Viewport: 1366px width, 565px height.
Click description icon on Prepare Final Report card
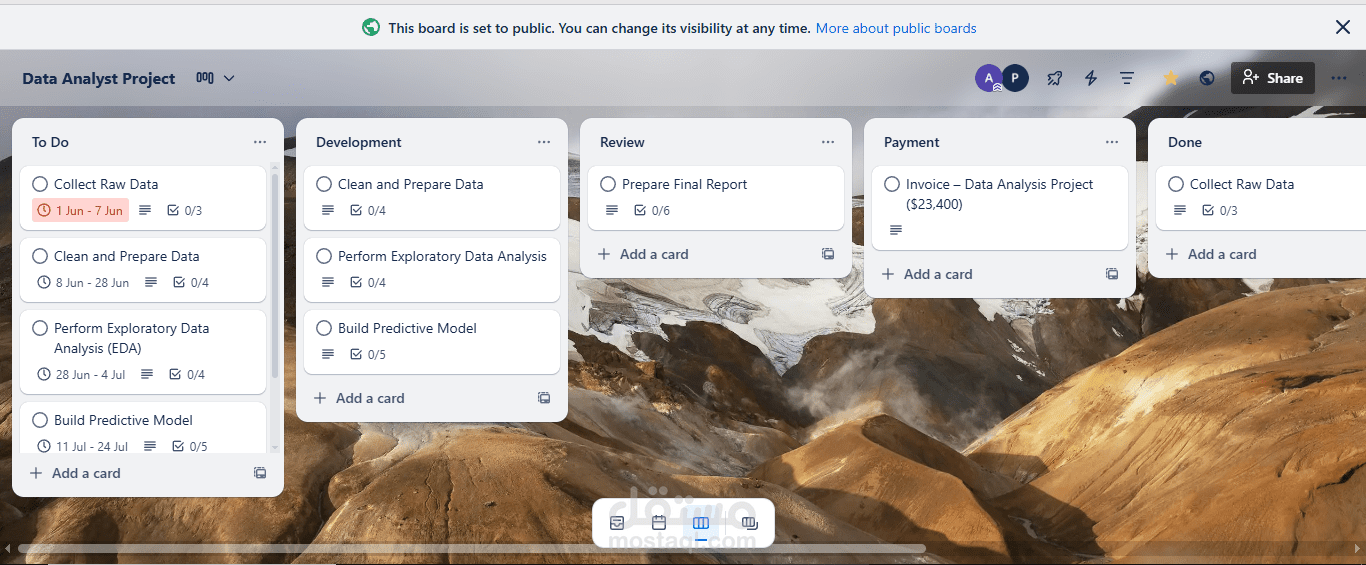point(612,210)
